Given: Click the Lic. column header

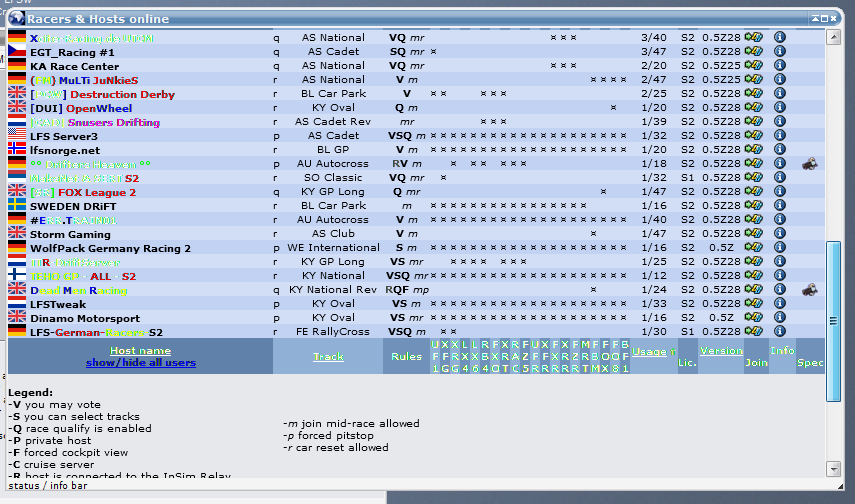Looking at the screenshot, I should (687, 363).
